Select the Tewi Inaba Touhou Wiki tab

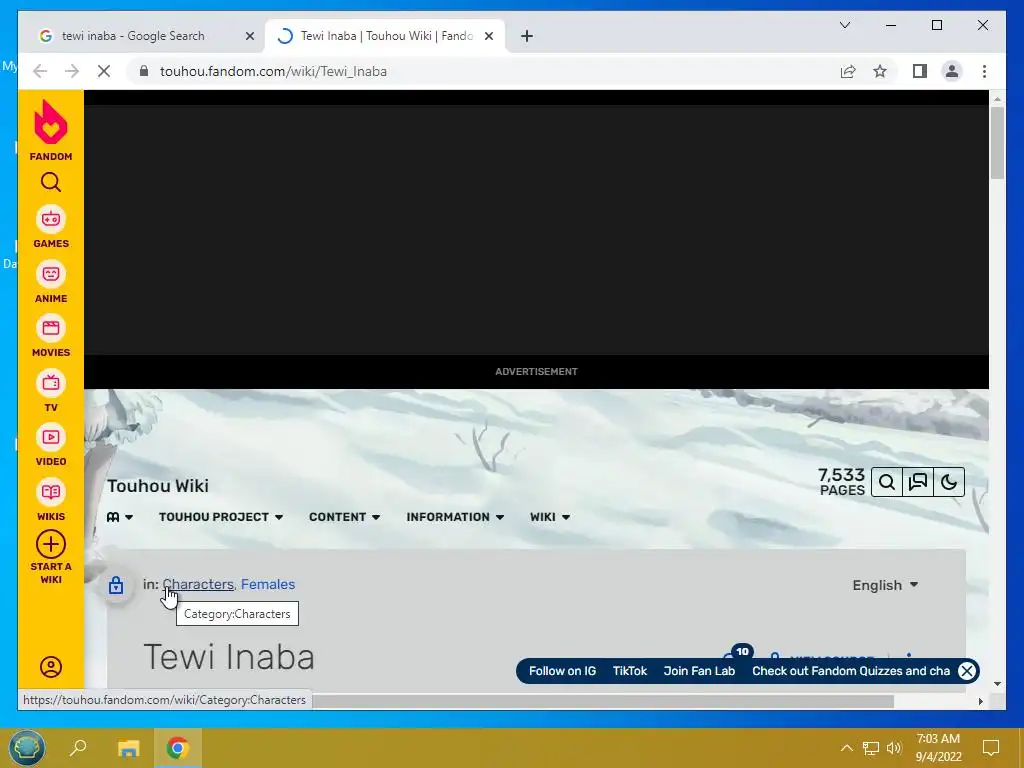(x=385, y=36)
